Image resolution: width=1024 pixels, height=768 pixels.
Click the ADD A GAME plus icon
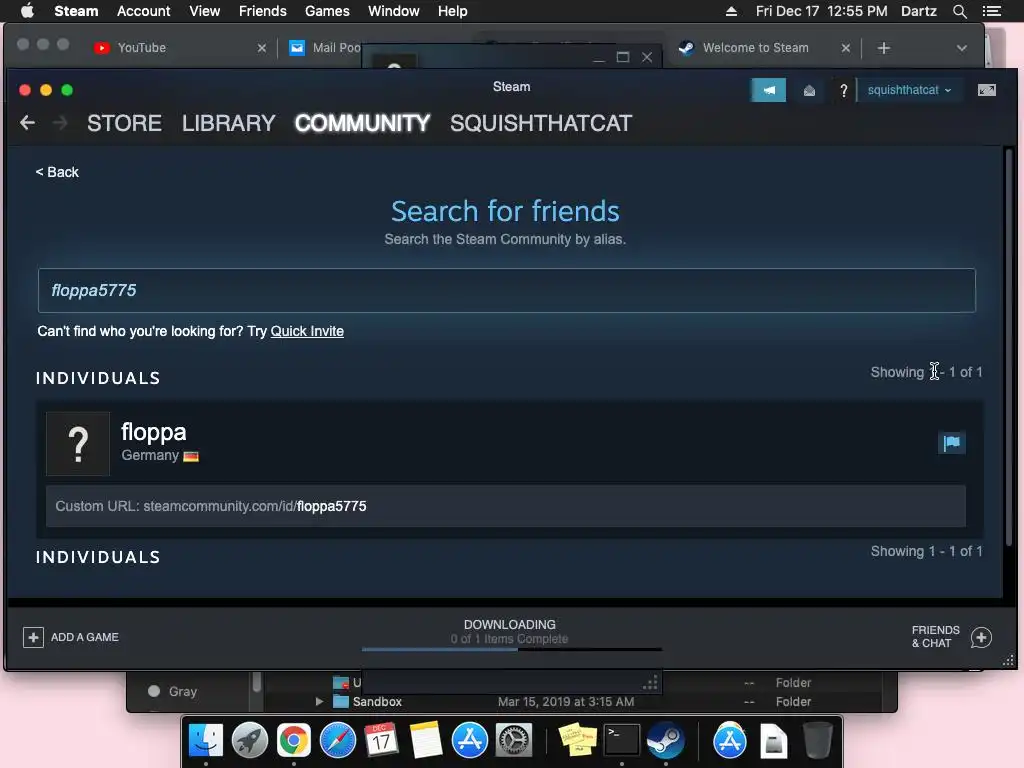pos(33,637)
